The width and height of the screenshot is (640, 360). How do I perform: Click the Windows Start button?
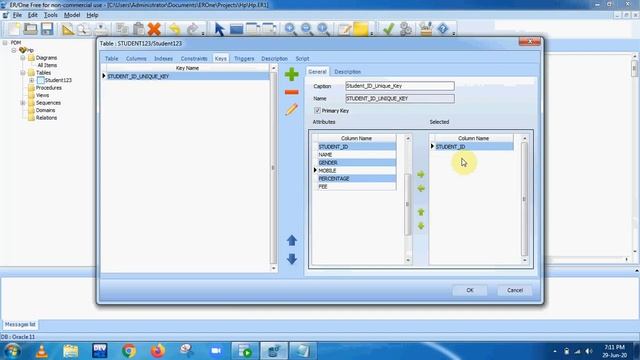point(12,351)
